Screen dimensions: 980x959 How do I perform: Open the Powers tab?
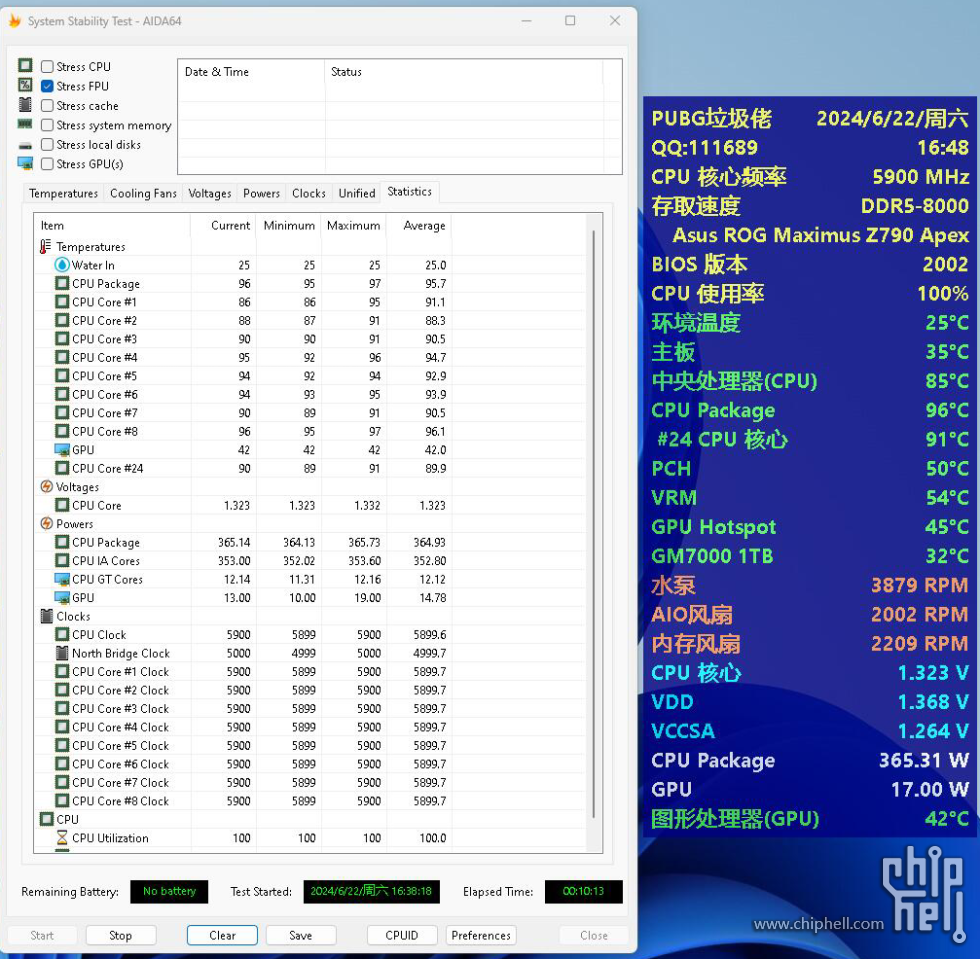261,193
